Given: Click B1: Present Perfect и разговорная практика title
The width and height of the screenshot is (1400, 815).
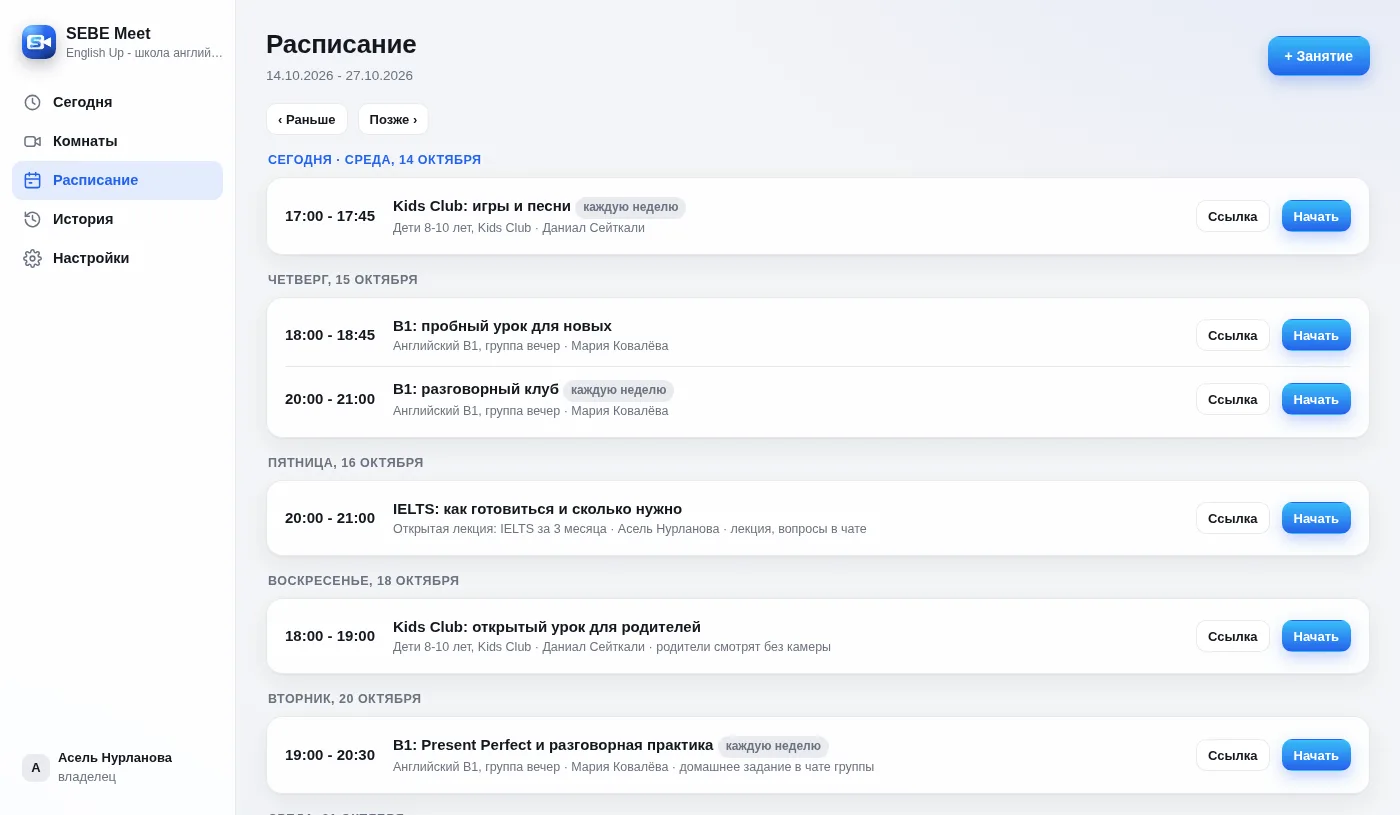Looking at the screenshot, I should coord(553,745).
